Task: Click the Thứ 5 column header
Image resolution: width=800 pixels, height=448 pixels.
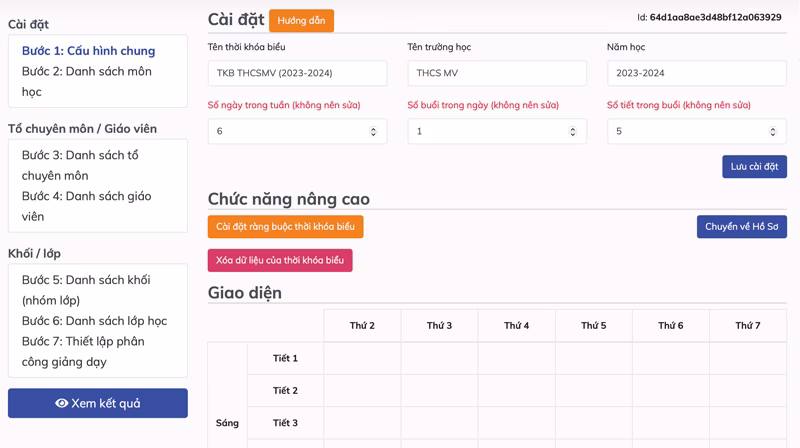Action: 593,326
